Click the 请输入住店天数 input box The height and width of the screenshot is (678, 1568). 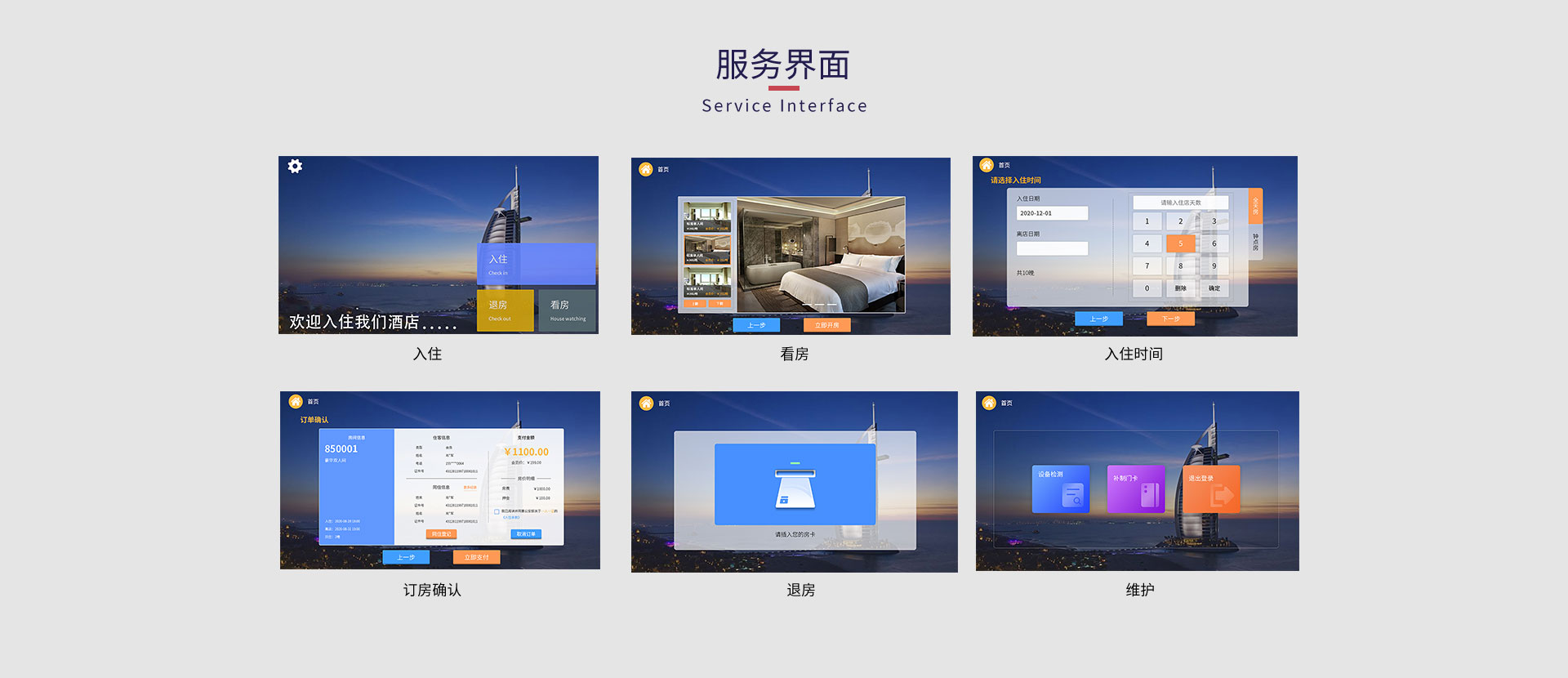pos(1181,203)
